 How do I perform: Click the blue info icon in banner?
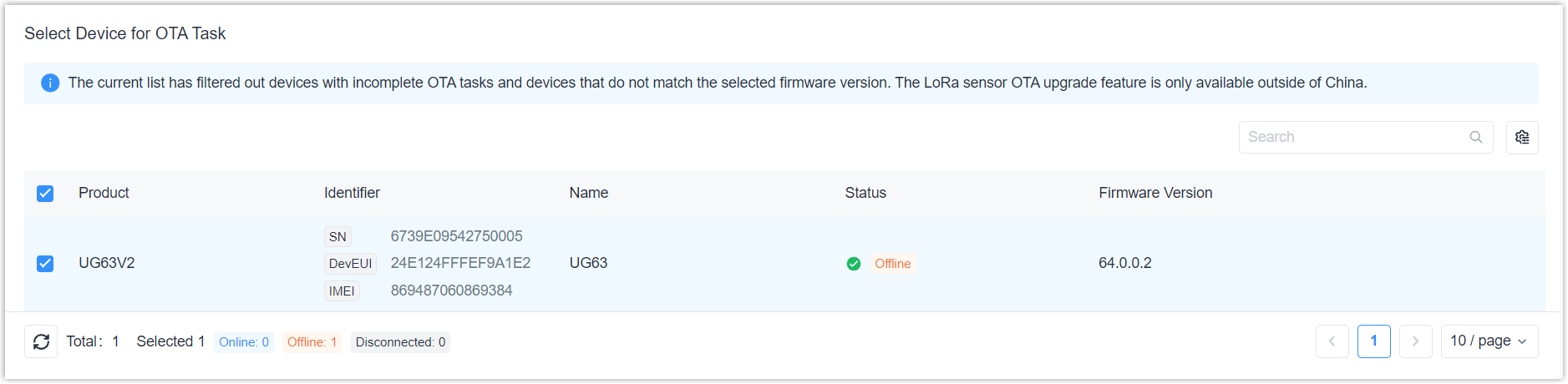coord(50,83)
